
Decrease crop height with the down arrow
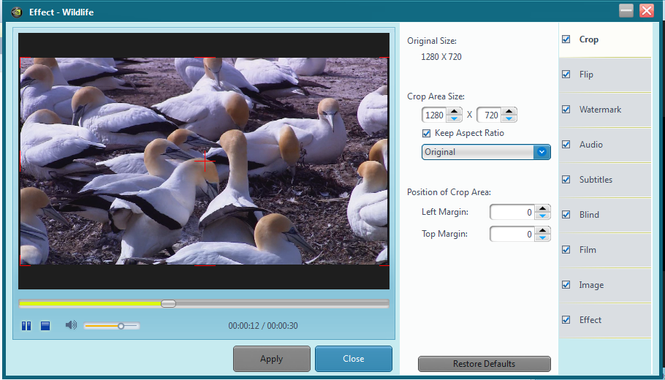[509, 118]
